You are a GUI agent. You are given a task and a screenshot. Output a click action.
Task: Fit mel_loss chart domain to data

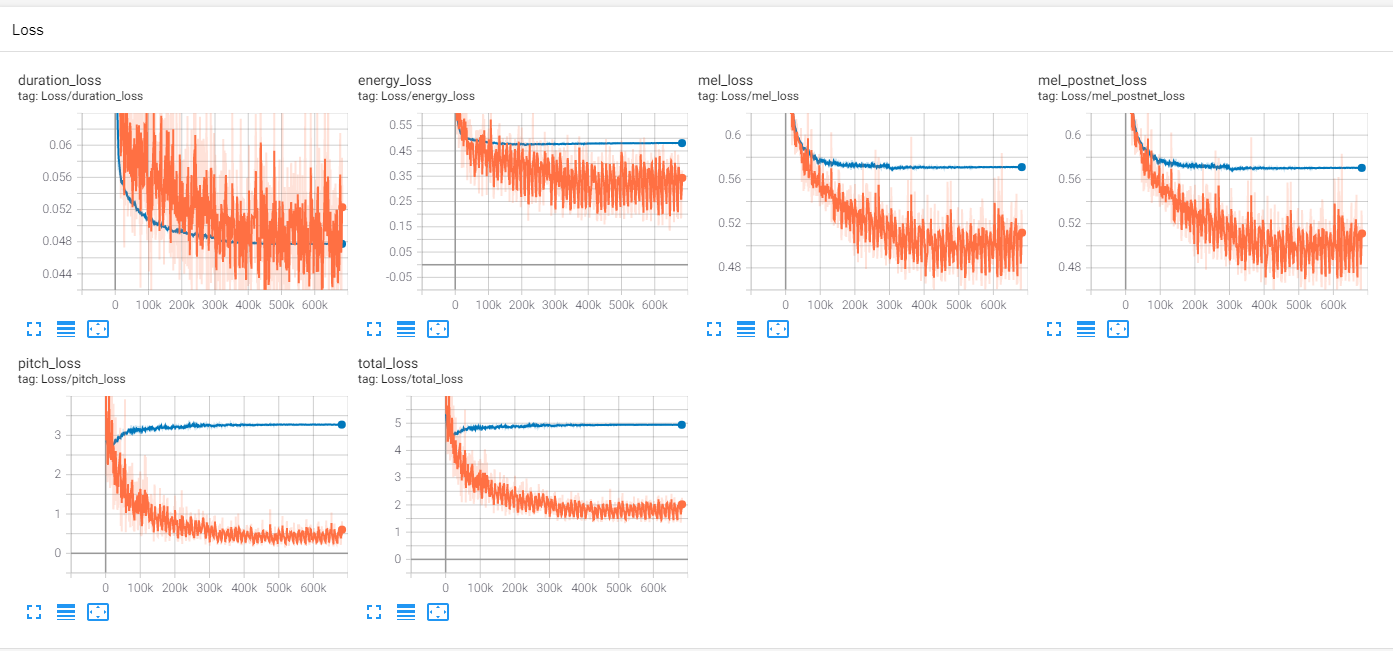(x=778, y=329)
